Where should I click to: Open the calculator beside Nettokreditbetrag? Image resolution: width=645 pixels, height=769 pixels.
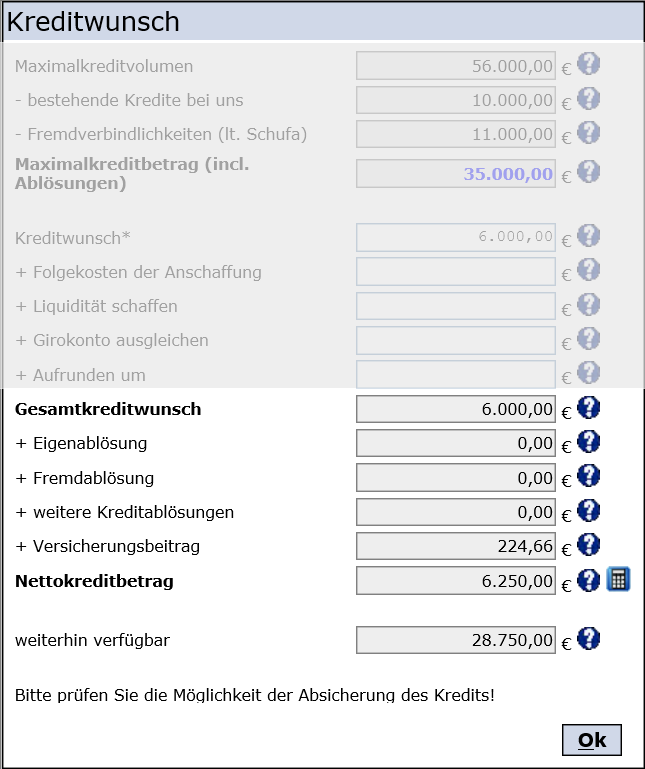pyautogui.click(x=618, y=579)
